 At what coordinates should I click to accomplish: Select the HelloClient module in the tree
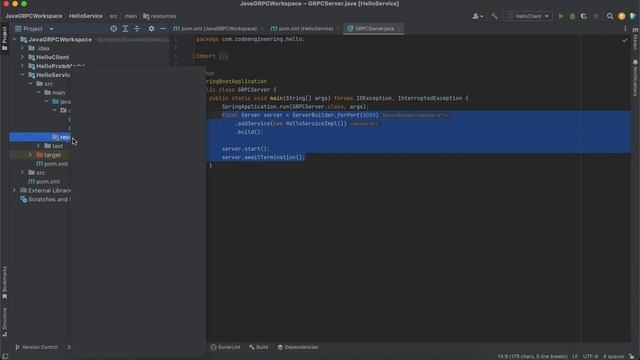[x=49, y=57]
